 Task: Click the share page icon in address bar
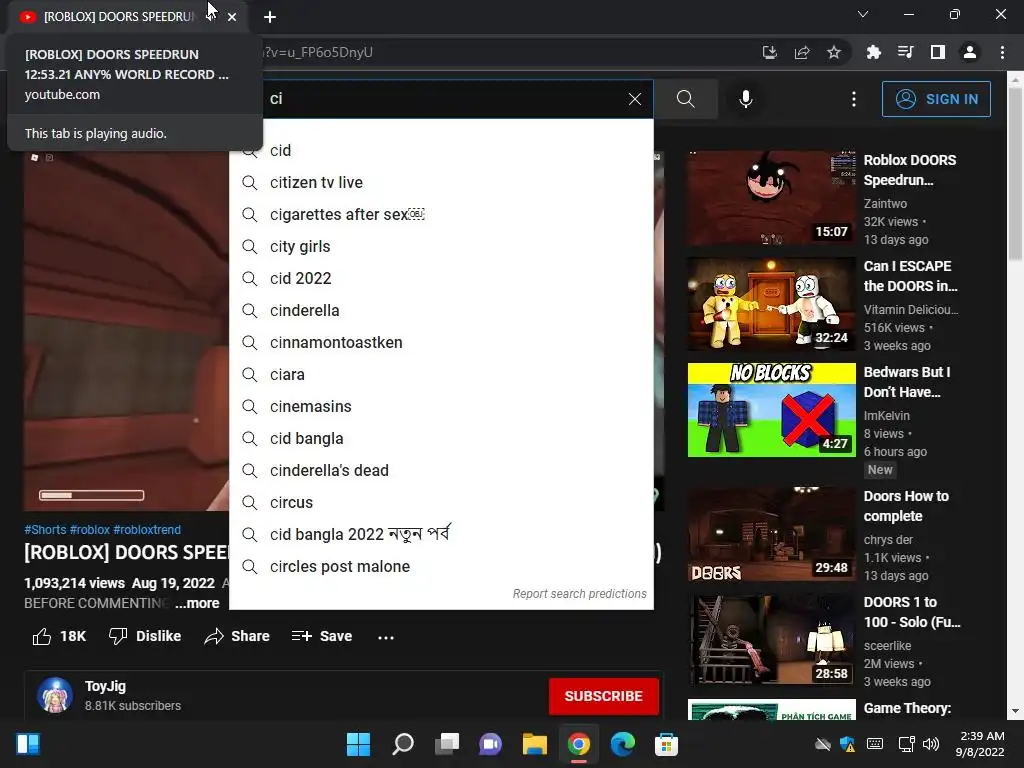(x=802, y=52)
